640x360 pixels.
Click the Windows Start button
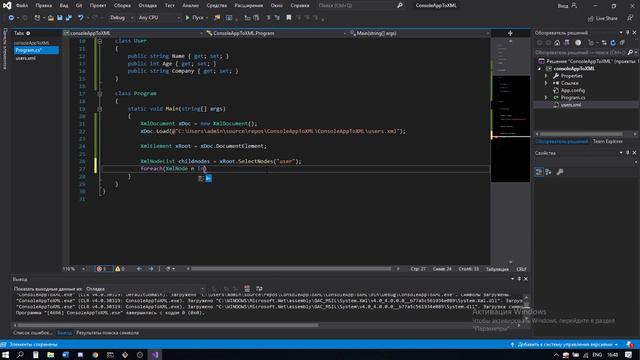(x=6, y=355)
